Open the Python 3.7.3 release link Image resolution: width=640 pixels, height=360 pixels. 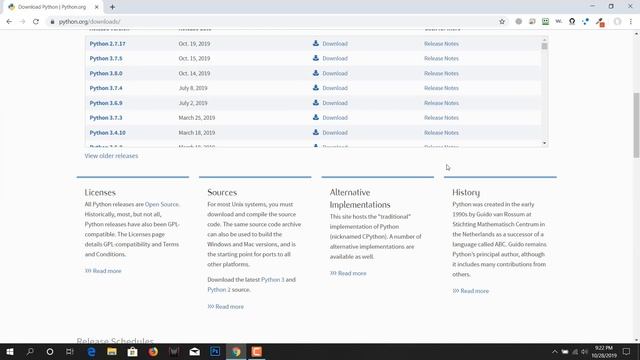pos(106,118)
